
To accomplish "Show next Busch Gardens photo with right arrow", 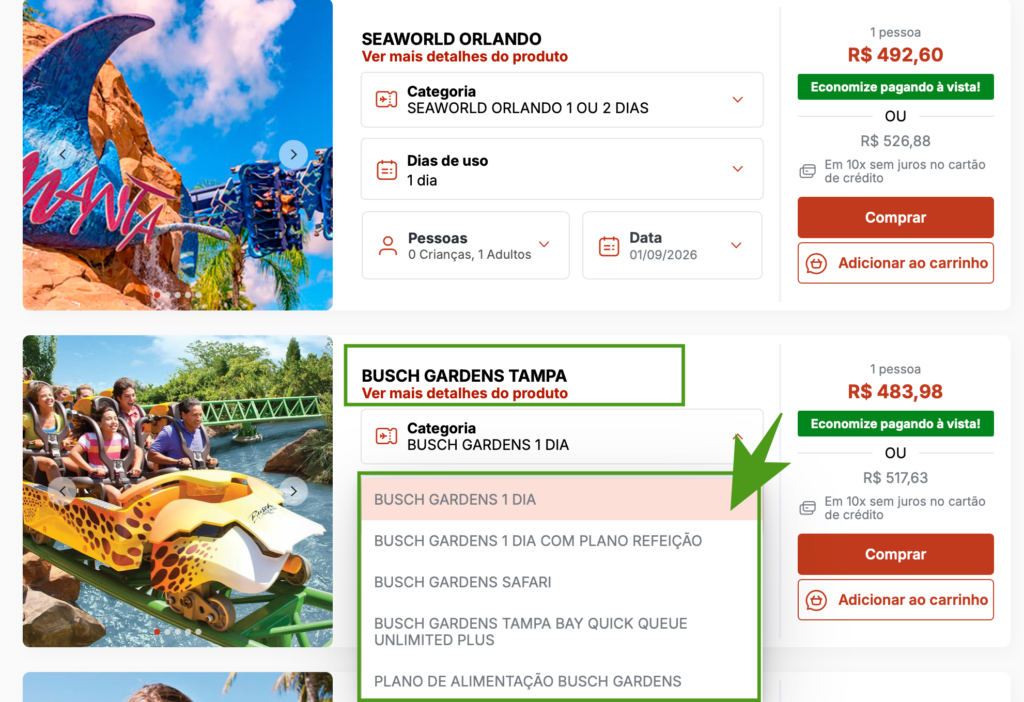I will coord(293,491).
